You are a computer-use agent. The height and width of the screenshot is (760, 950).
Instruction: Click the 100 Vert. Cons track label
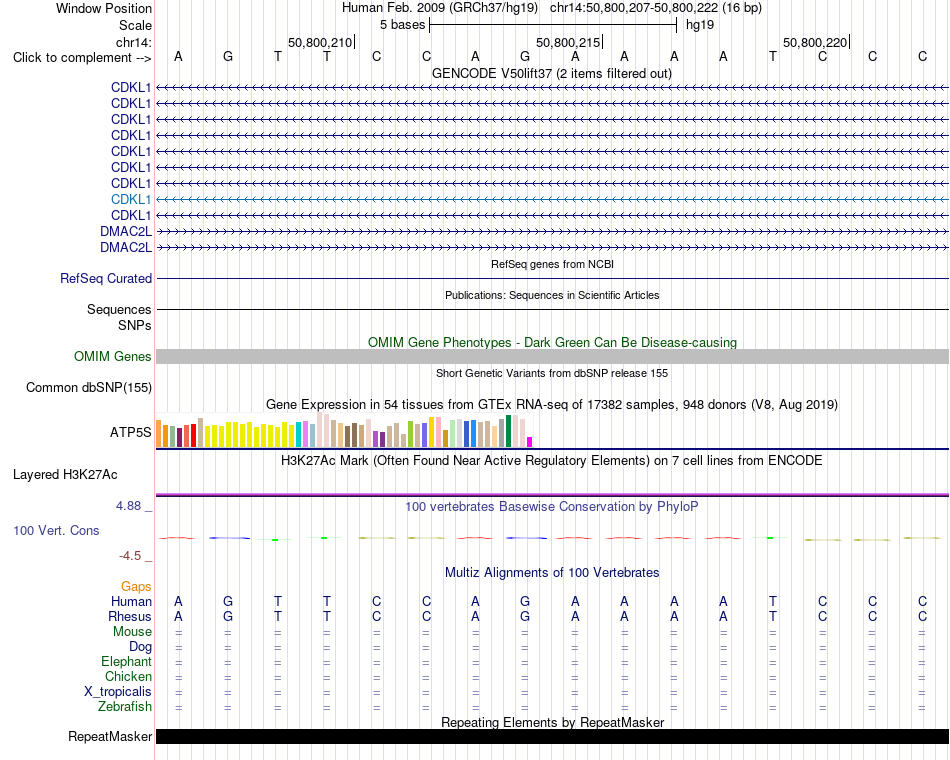click(56, 530)
